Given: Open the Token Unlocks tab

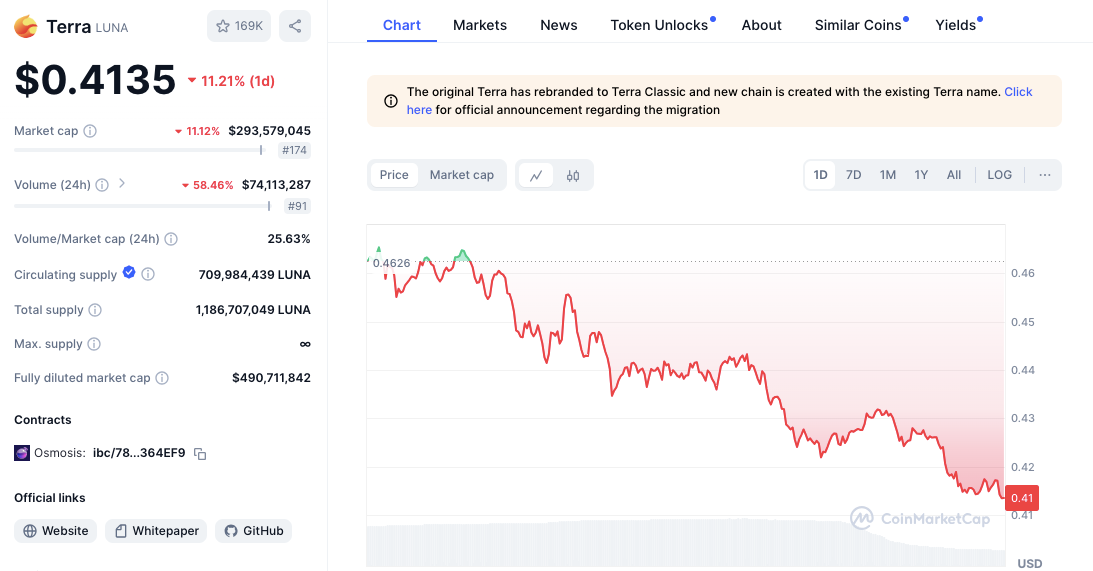Looking at the screenshot, I should 659,25.
